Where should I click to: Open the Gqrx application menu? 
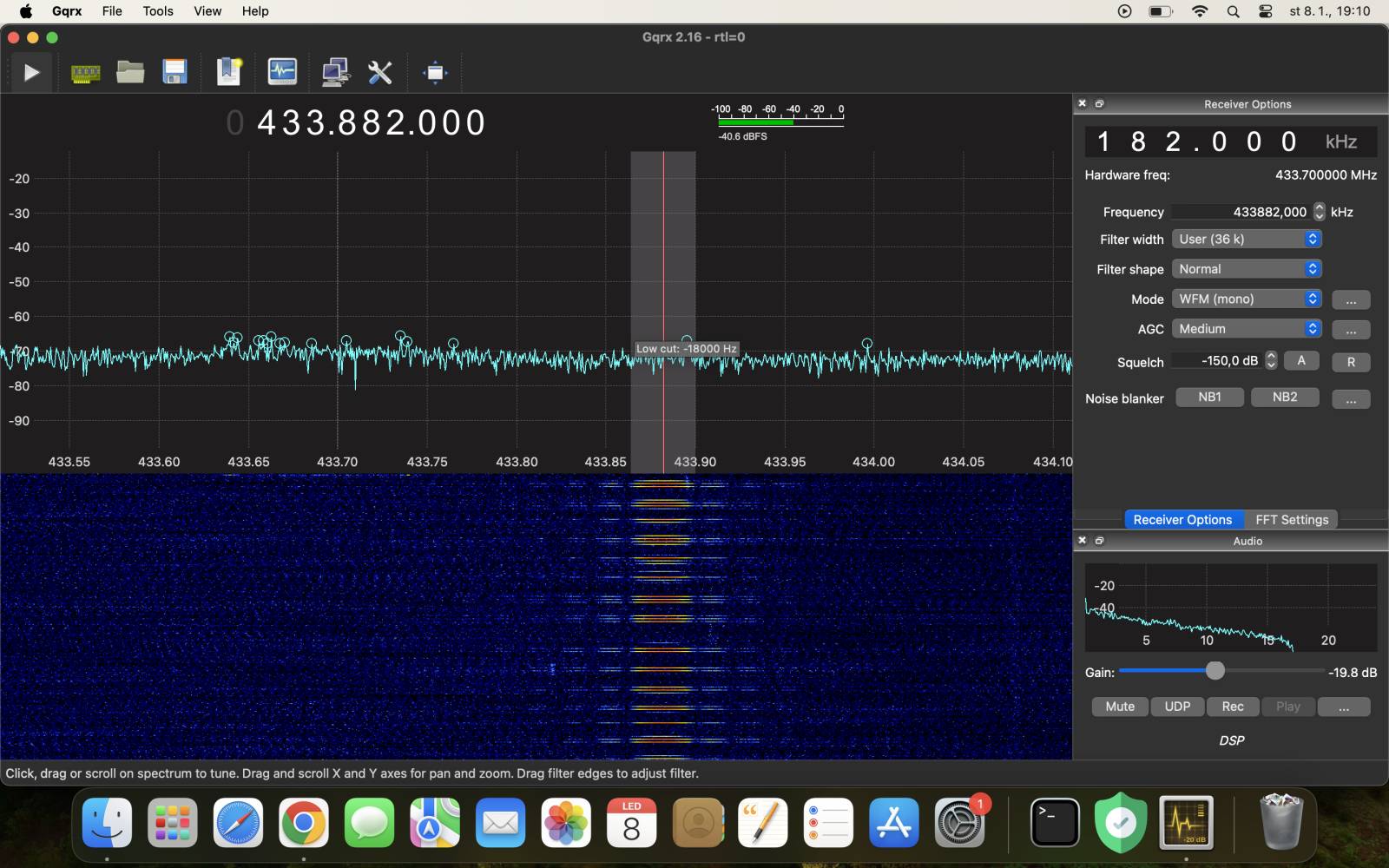[x=67, y=11]
